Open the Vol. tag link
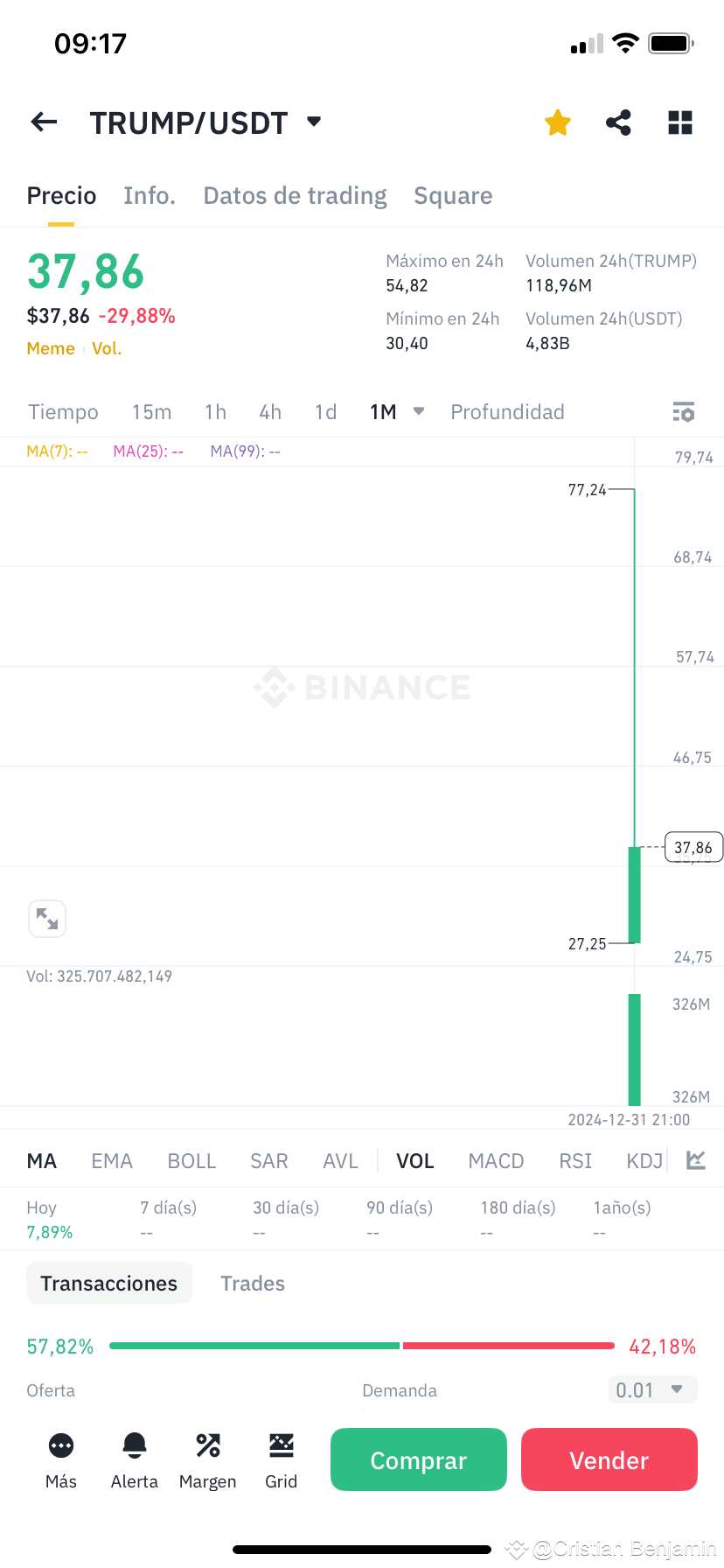724x1568 pixels. [x=107, y=348]
